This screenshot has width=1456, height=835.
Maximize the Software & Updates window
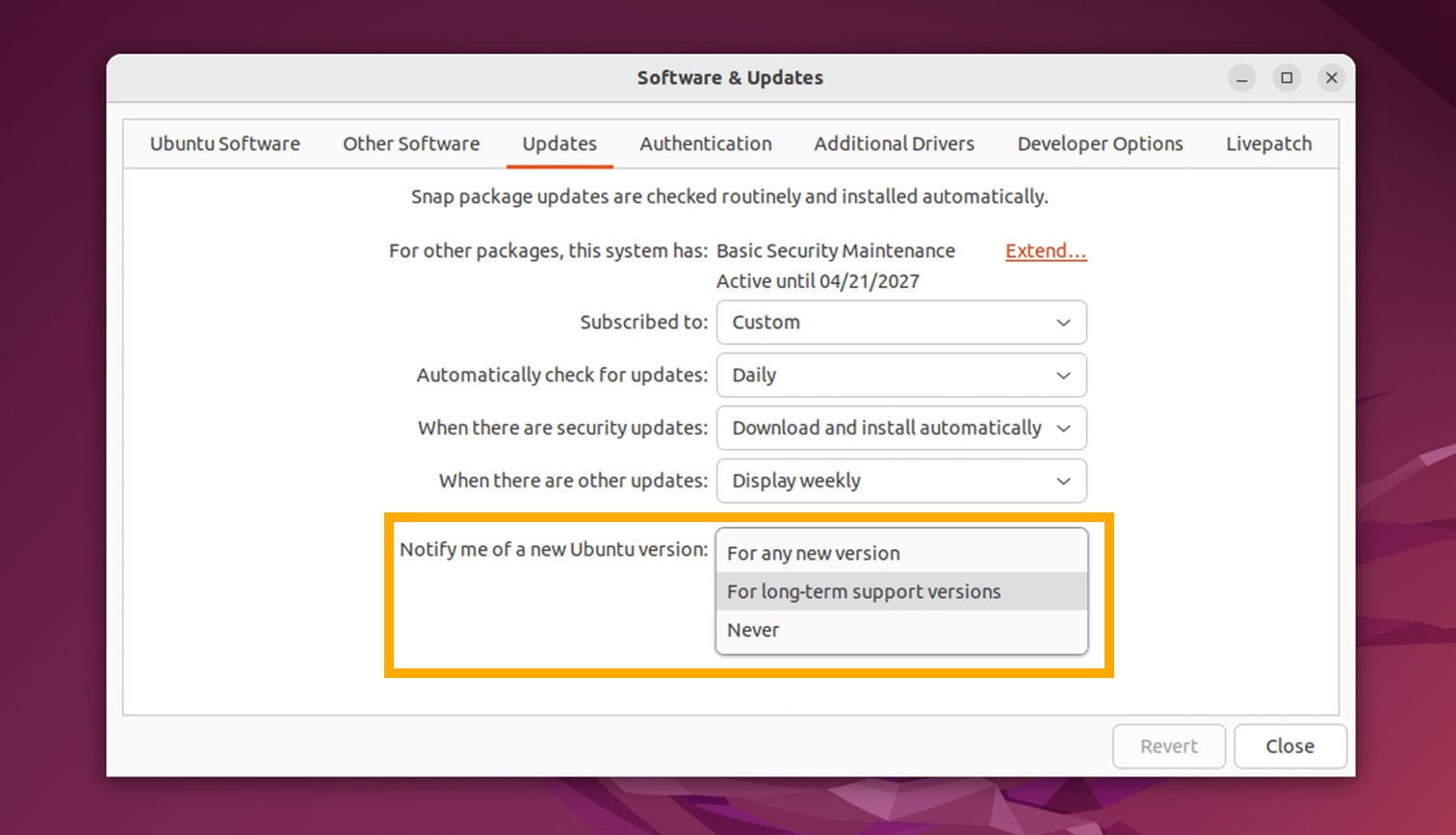(1287, 78)
